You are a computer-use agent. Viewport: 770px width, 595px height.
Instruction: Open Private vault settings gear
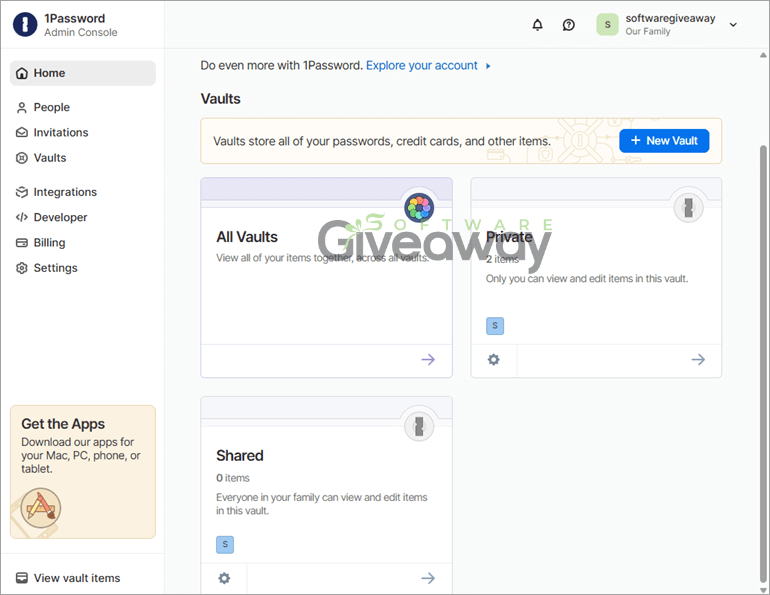click(x=494, y=360)
